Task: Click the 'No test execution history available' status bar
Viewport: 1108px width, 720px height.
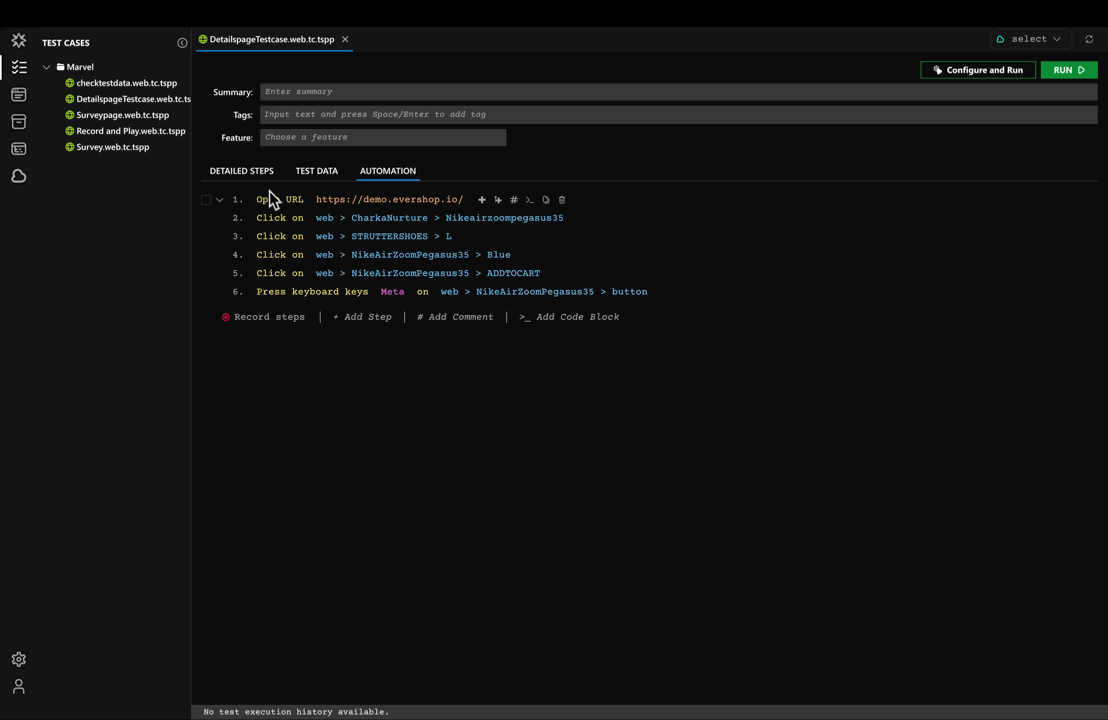Action: (x=649, y=712)
